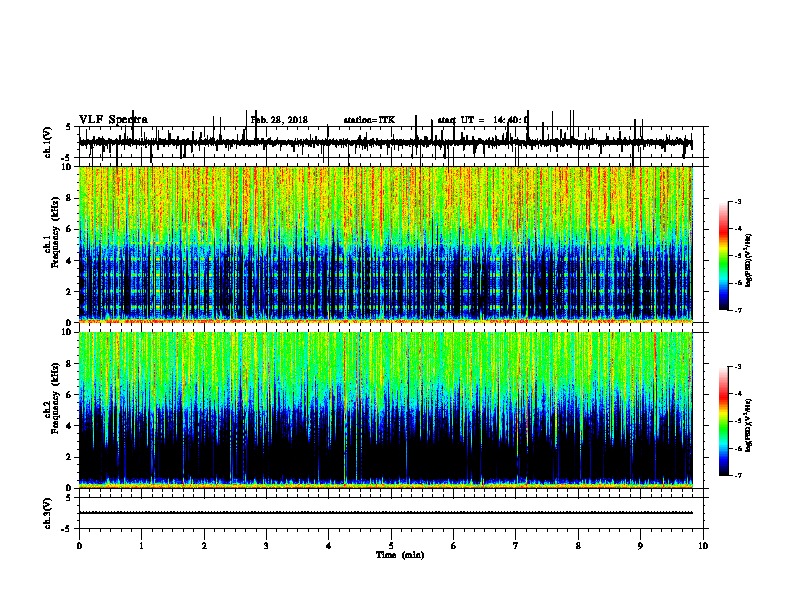Viewport: 792px width, 612px height.
Task: Click time axis tick label "4"
Action: click(329, 546)
